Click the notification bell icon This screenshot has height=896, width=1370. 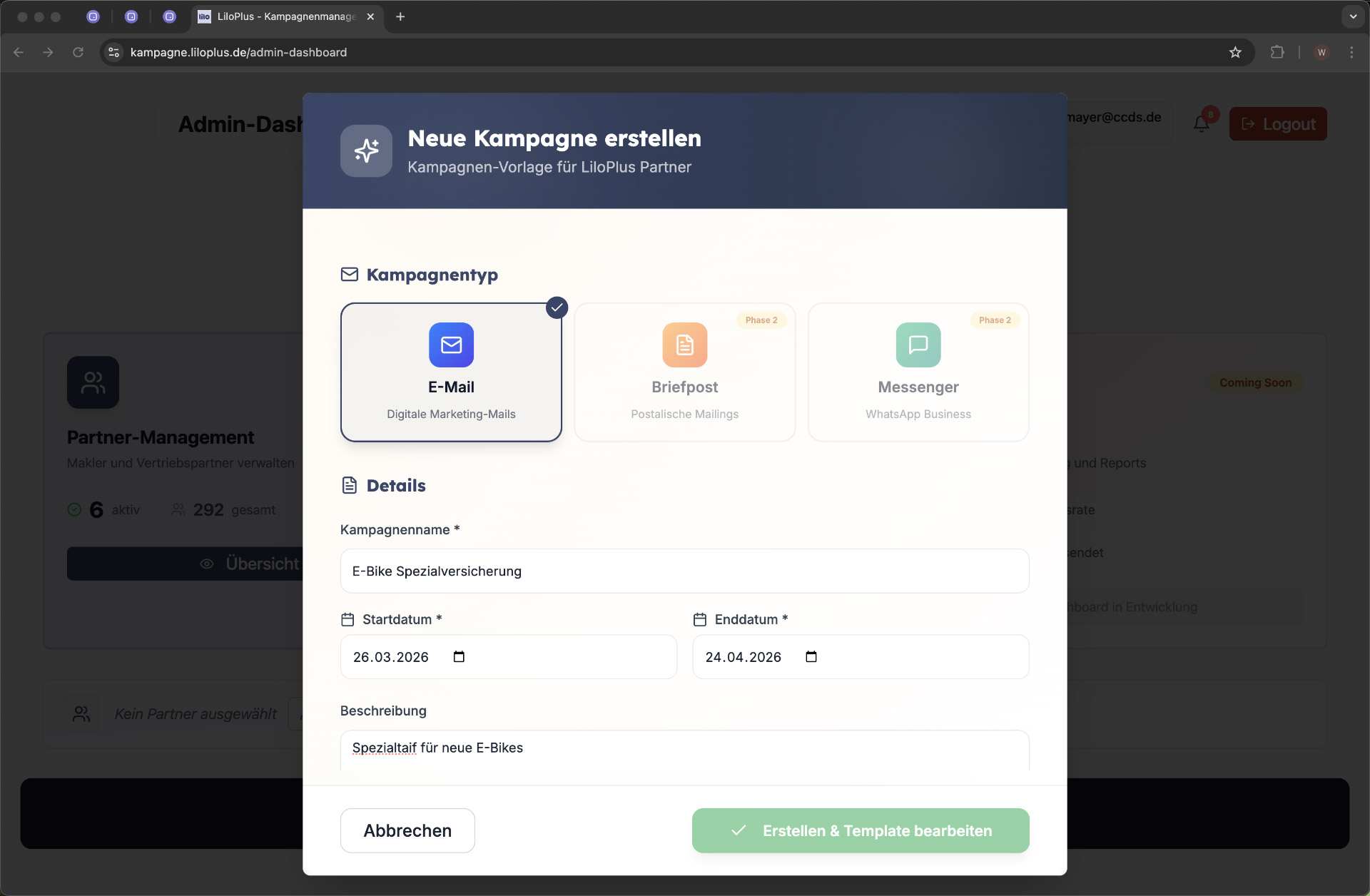(x=1201, y=123)
